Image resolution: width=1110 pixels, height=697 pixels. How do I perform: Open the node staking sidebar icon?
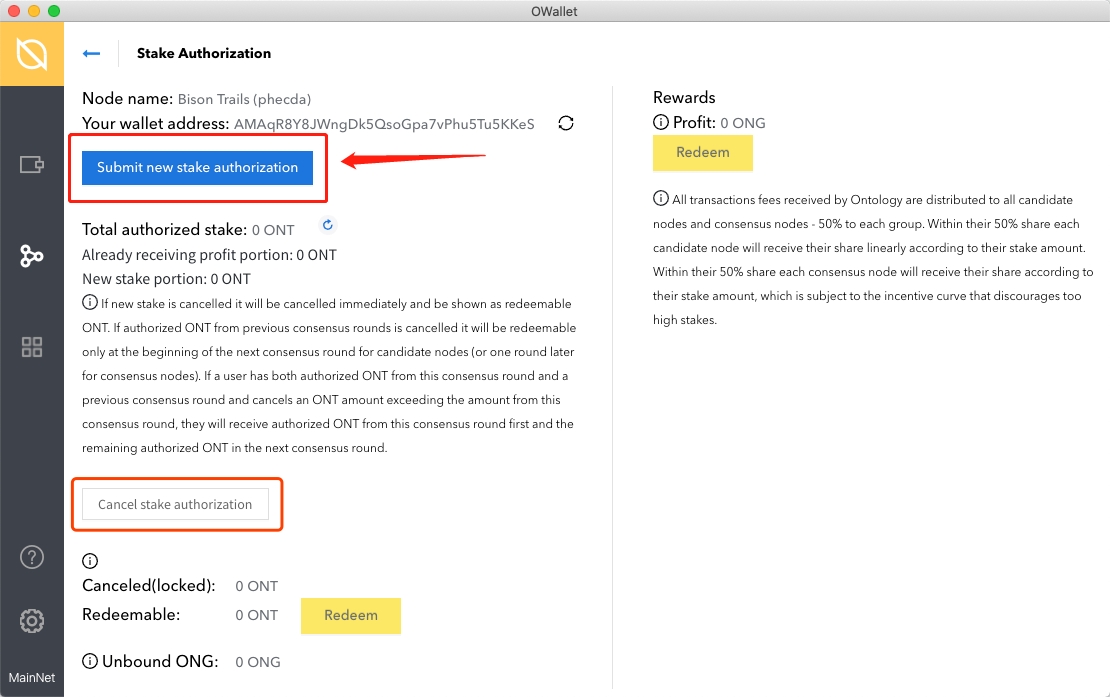click(32, 256)
